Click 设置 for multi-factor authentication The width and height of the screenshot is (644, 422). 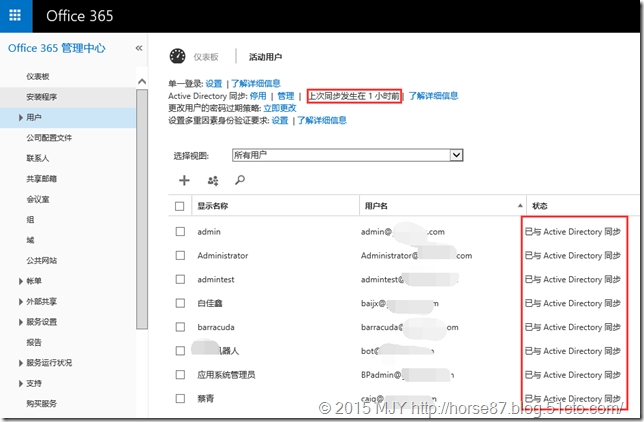click(x=280, y=120)
